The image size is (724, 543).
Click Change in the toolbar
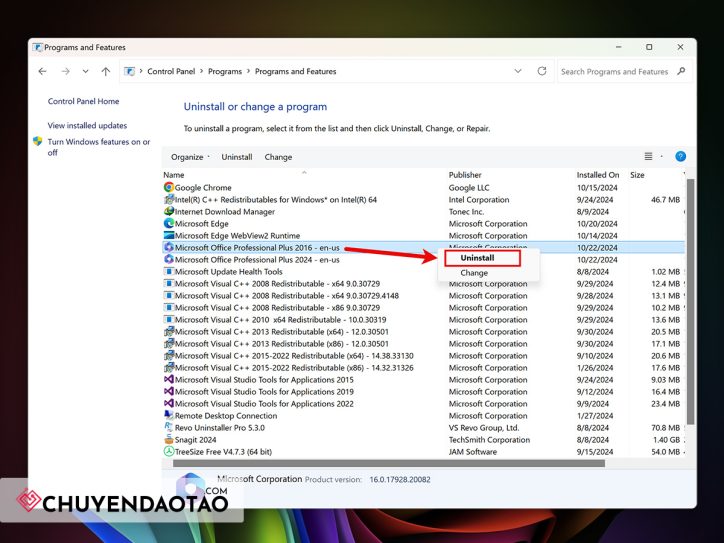tap(278, 157)
